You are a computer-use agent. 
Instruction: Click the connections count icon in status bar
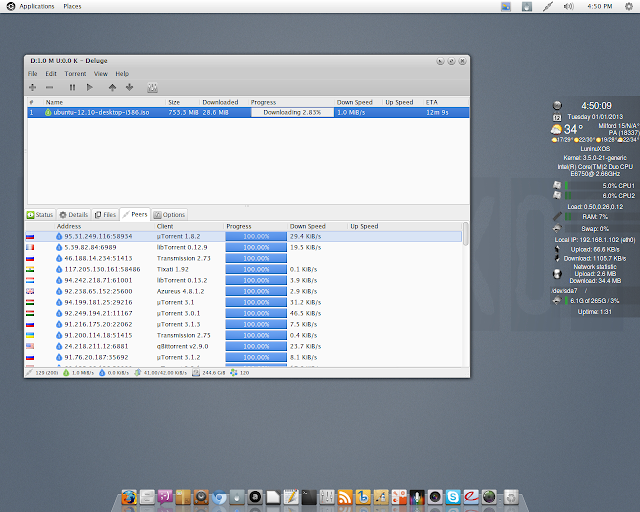click(x=29, y=373)
